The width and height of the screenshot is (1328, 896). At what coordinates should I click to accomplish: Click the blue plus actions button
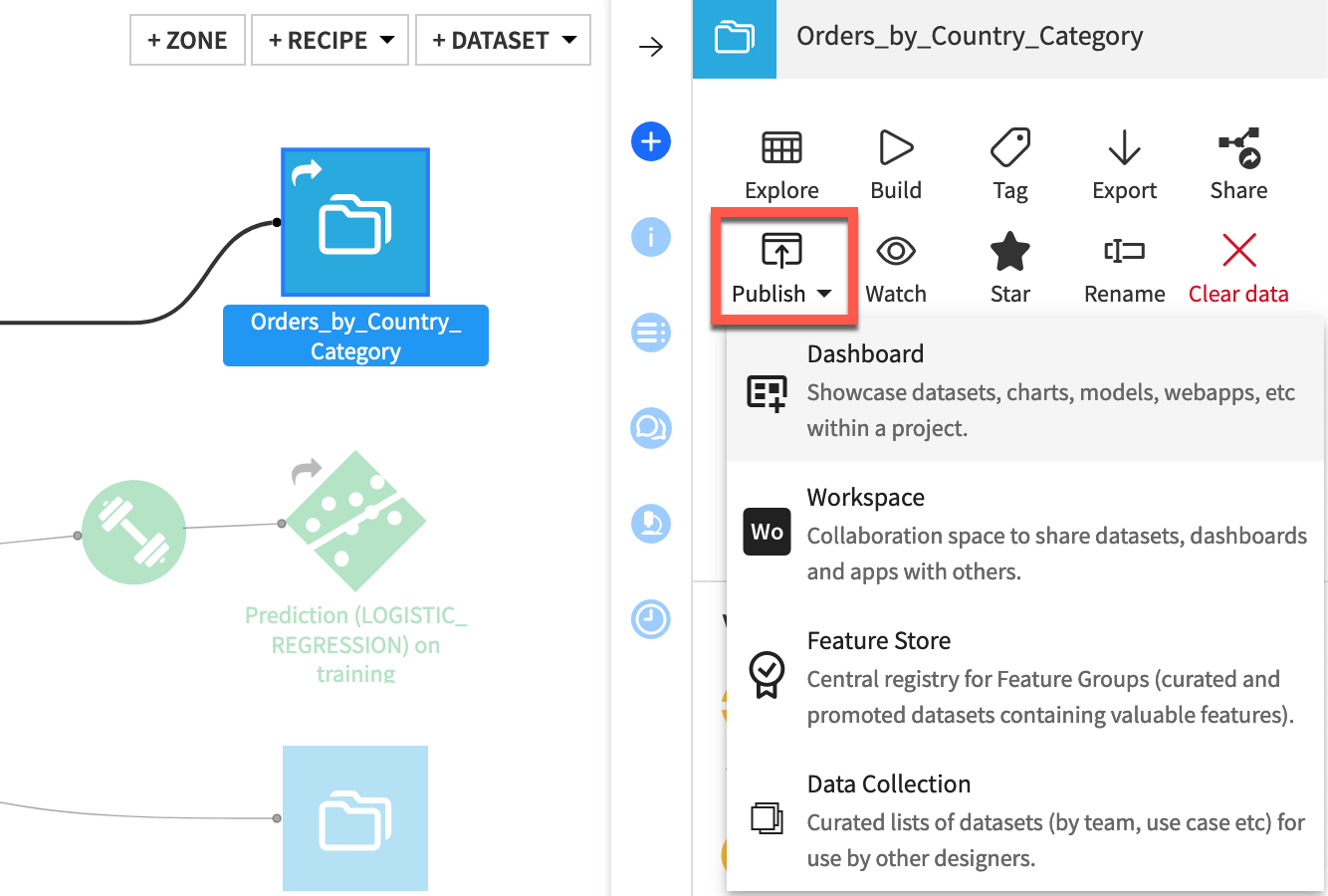click(x=651, y=141)
